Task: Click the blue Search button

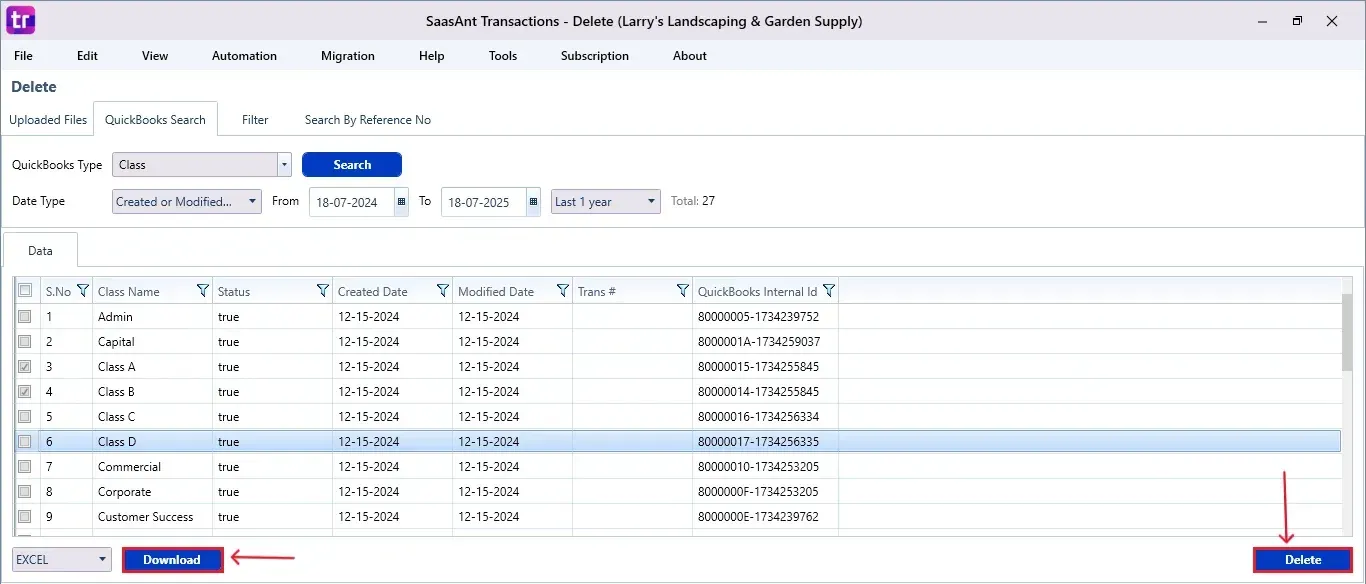Action: click(352, 165)
